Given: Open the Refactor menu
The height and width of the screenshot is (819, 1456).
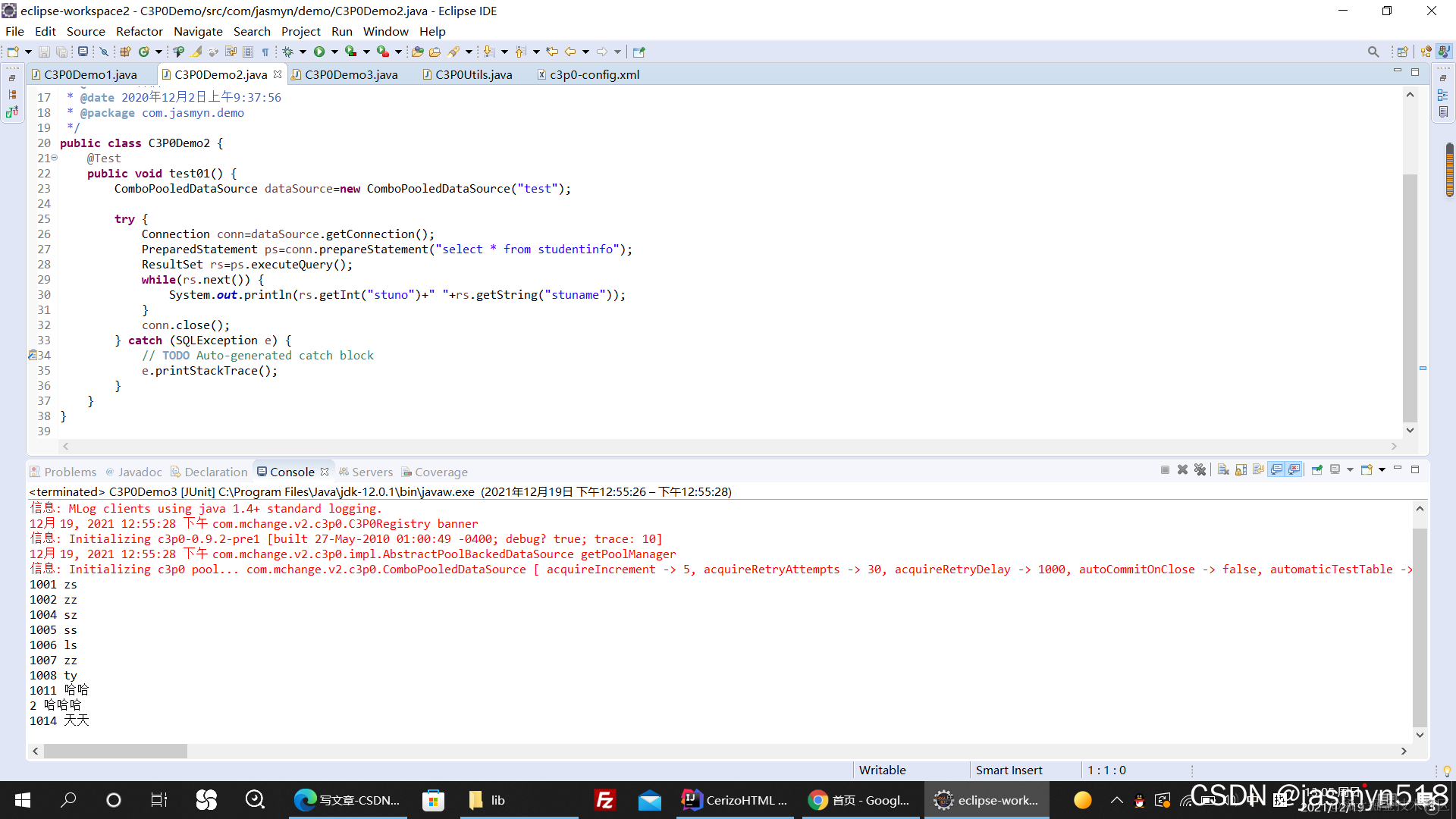Looking at the screenshot, I should 140,31.
